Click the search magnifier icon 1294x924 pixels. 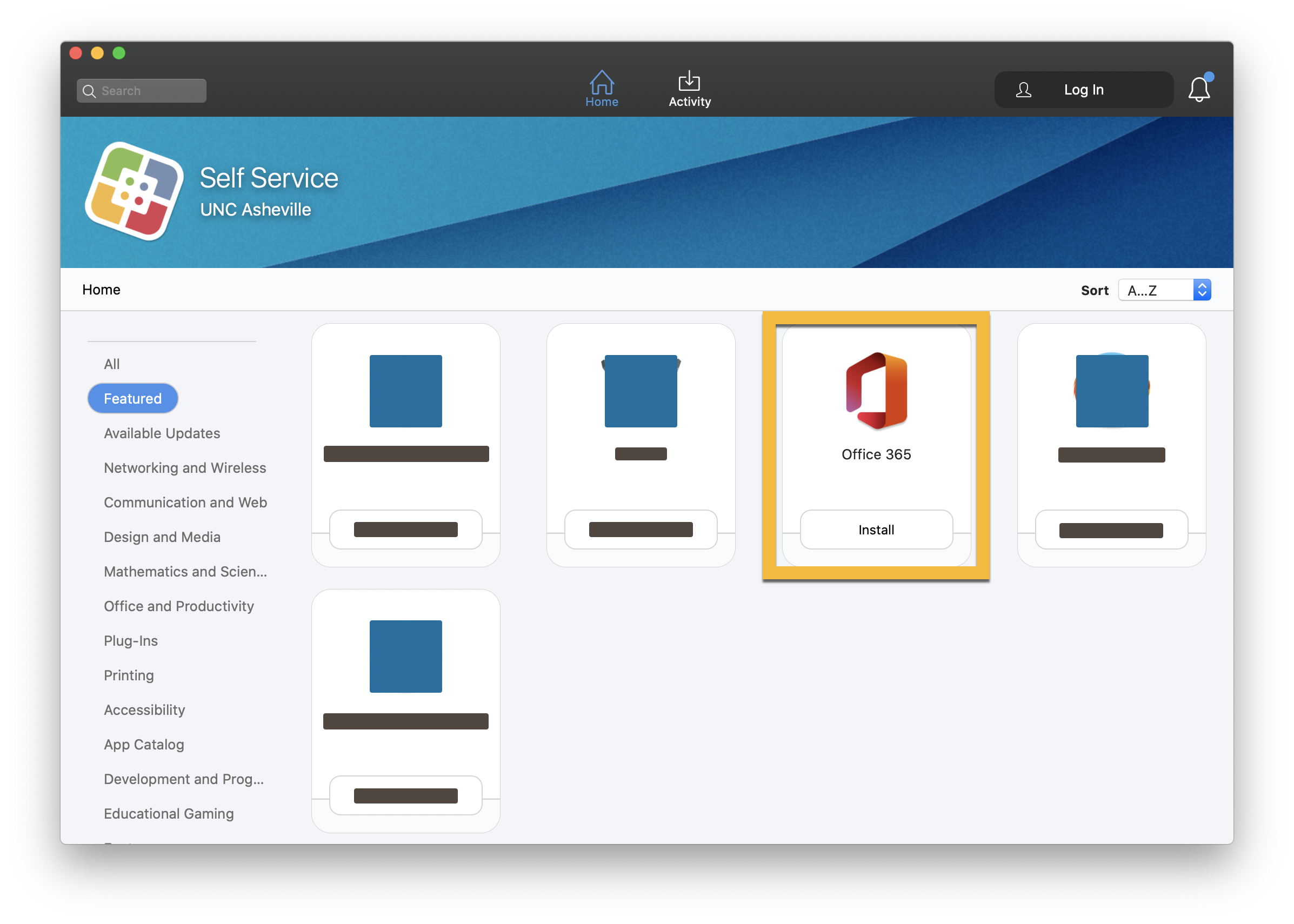(89, 91)
